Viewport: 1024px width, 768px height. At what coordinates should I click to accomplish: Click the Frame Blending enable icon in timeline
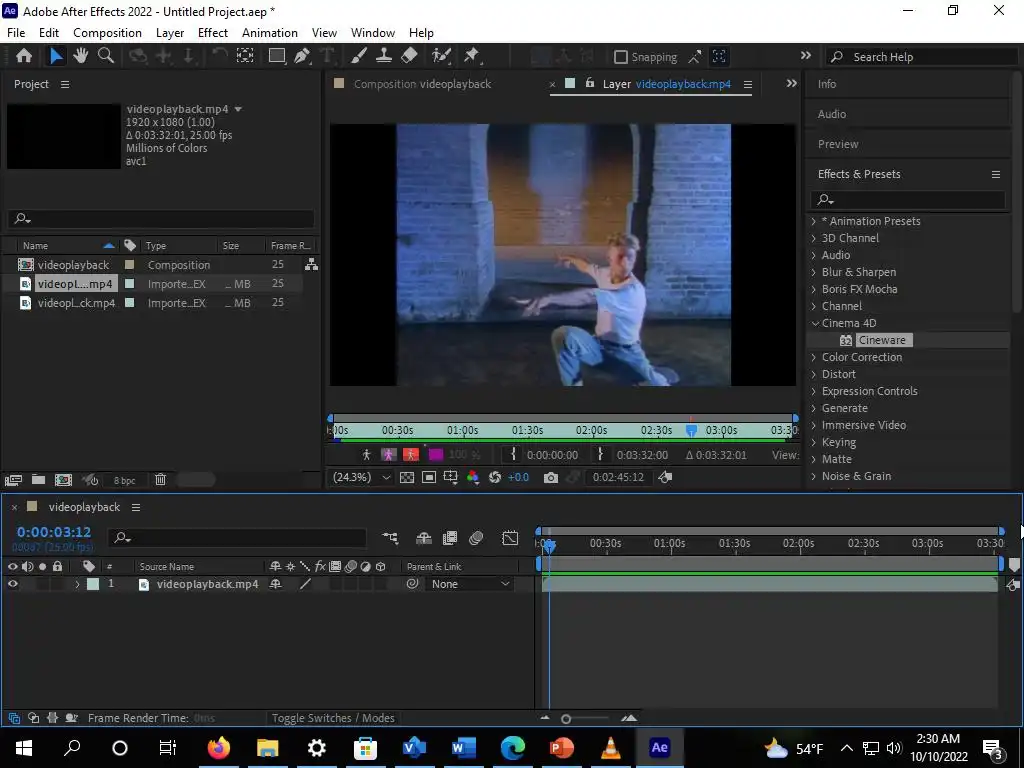[x=450, y=537]
